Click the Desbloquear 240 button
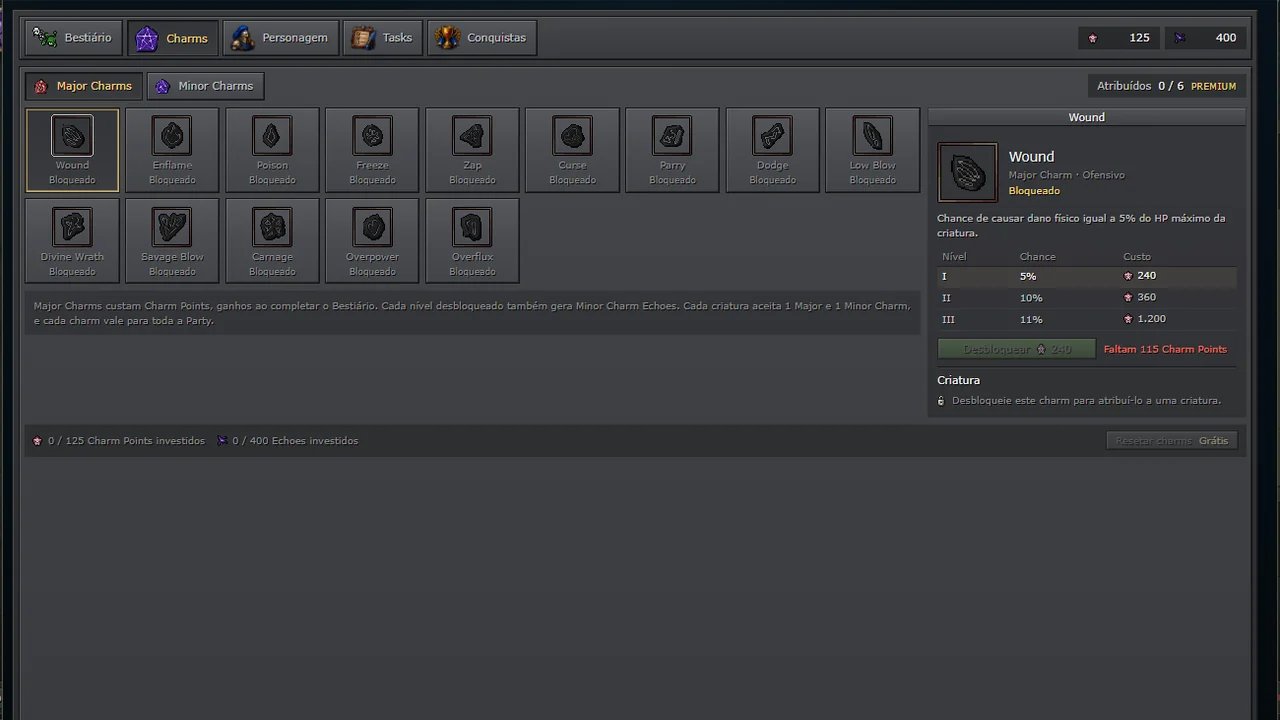The height and width of the screenshot is (720, 1280). coord(1016,349)
